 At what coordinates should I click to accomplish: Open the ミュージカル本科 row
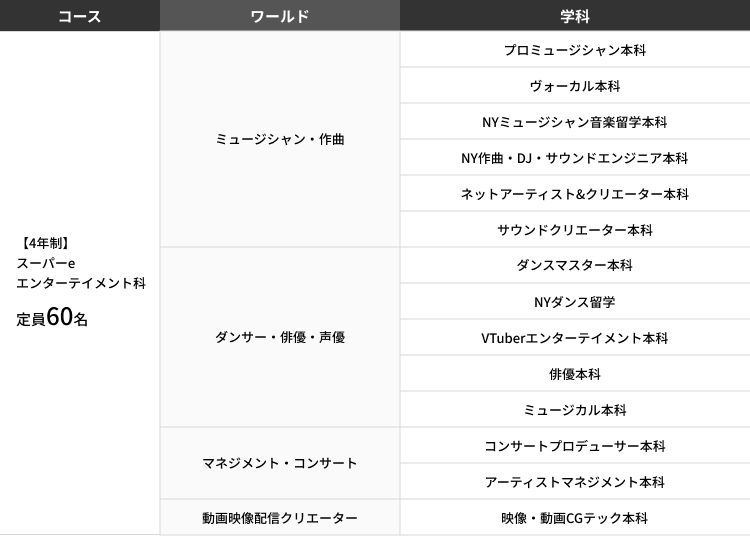(x=575, y=410)
